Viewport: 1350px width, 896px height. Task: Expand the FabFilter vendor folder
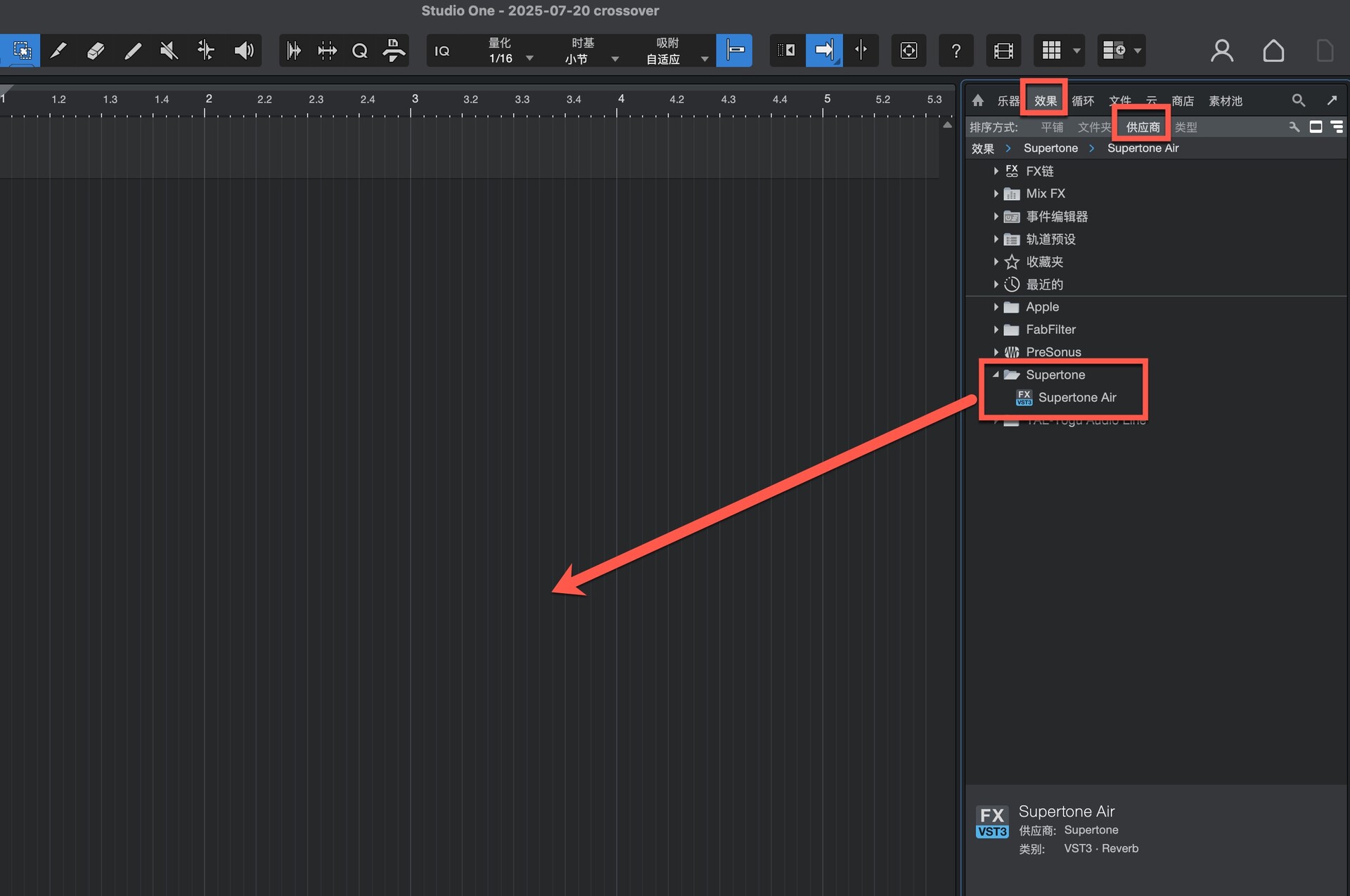(996, 330)
